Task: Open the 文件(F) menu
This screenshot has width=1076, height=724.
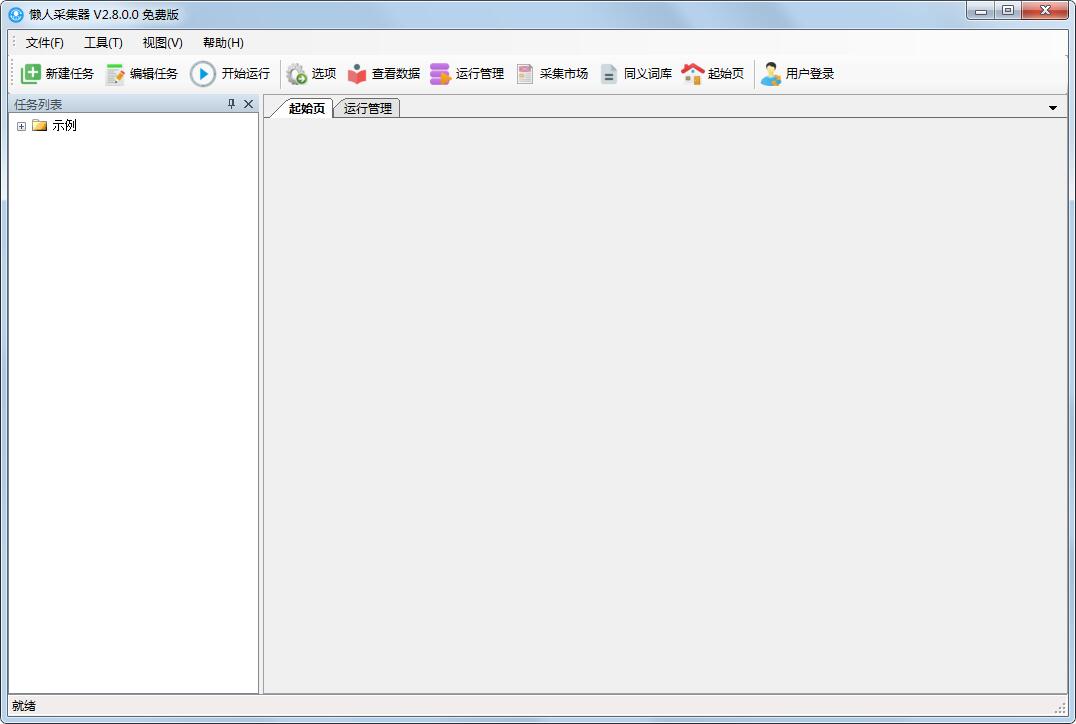Action: 45,43
